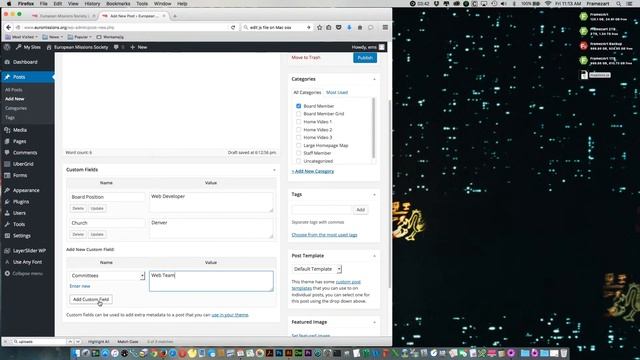Open the Trash in the Dock
The width and height of the screenshot is (640, 360).
(x=564, y=353)
